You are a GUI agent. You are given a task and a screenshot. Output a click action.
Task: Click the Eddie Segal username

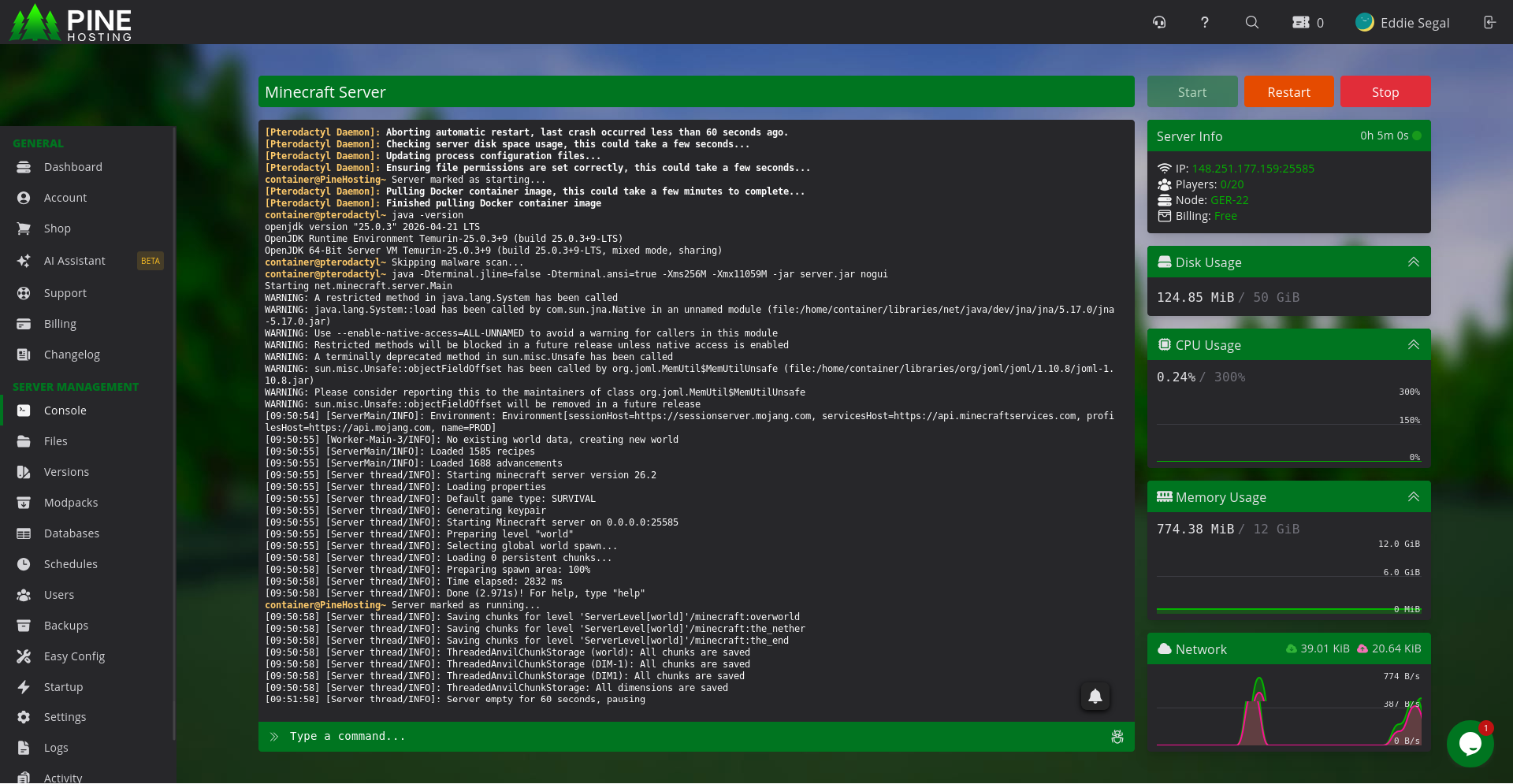click(1414, 23)
